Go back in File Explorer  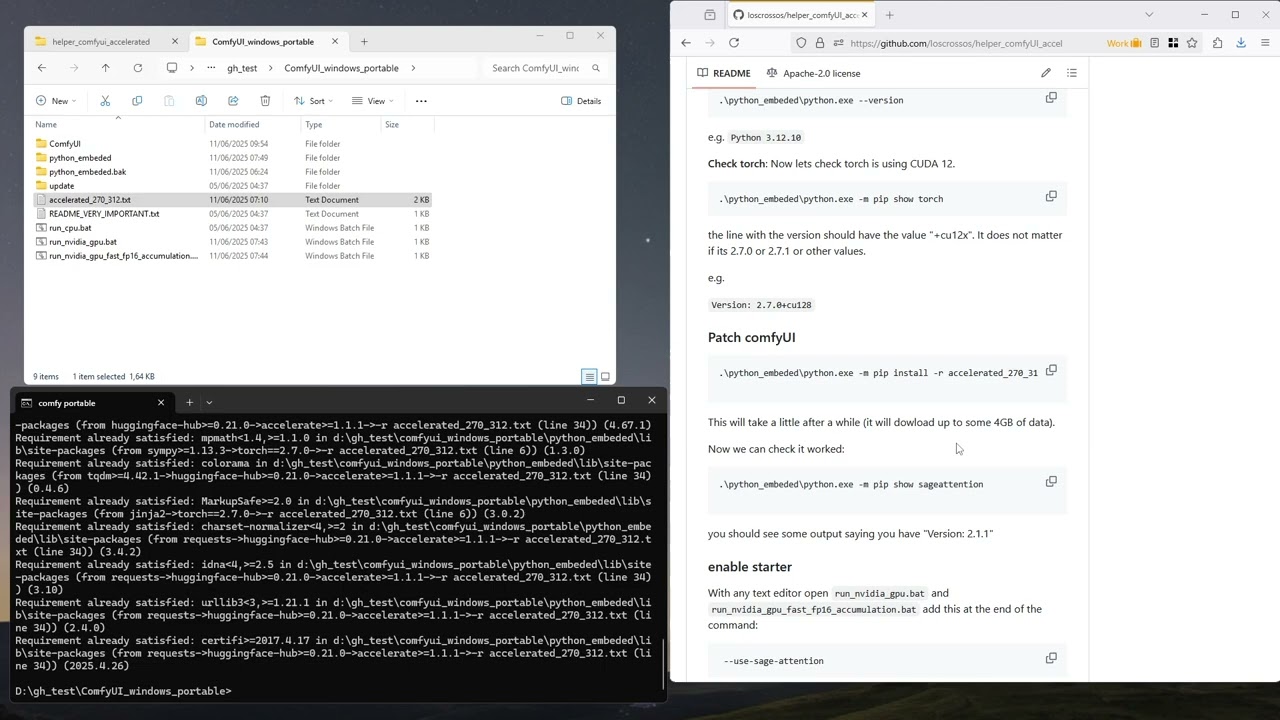[x=41, y=68]
